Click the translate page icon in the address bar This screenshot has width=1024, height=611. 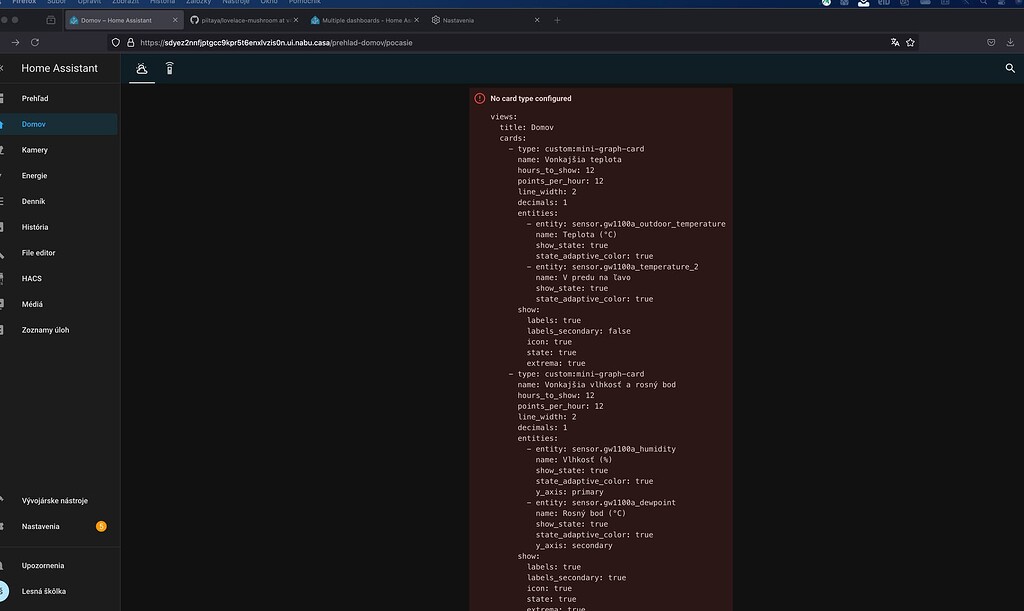894,42
